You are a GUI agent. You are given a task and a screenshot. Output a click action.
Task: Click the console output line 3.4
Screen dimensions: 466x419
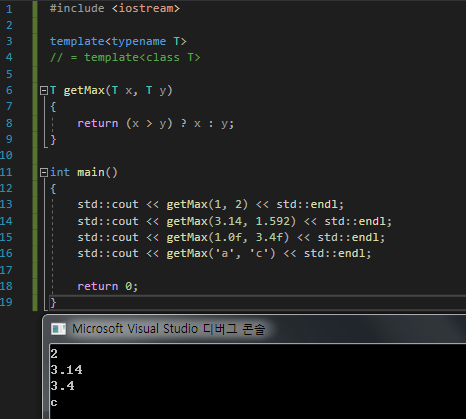(62, 386)
